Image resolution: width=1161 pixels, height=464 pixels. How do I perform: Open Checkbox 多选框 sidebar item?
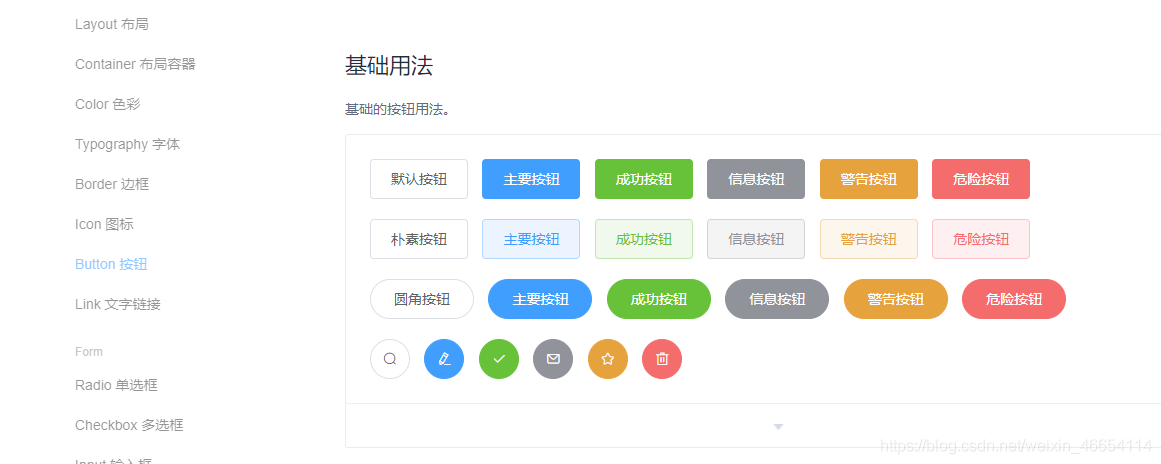pyautogui.click(x=129, y=426)
